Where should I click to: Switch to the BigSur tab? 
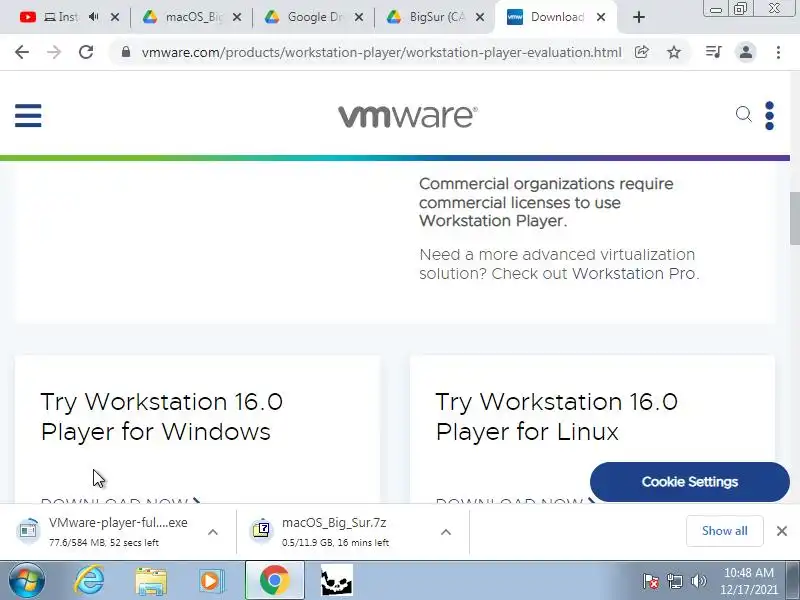436,17
